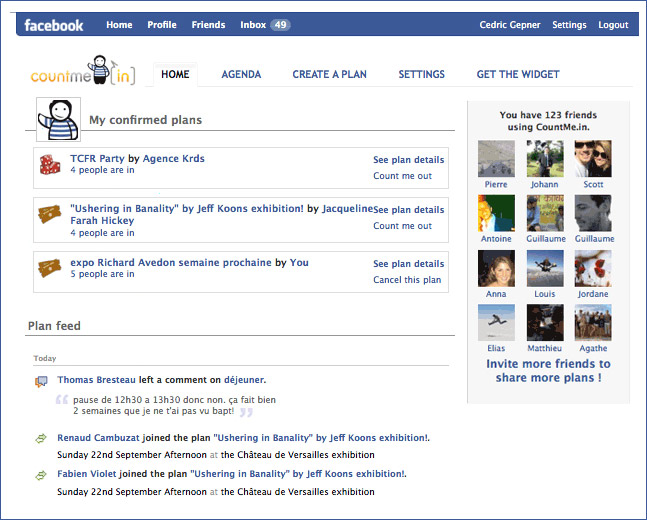Click Louis's skydiving friend photo
The height and width of the screenshot is (520, 647).
pyautogui.click(x=545, y=268)
